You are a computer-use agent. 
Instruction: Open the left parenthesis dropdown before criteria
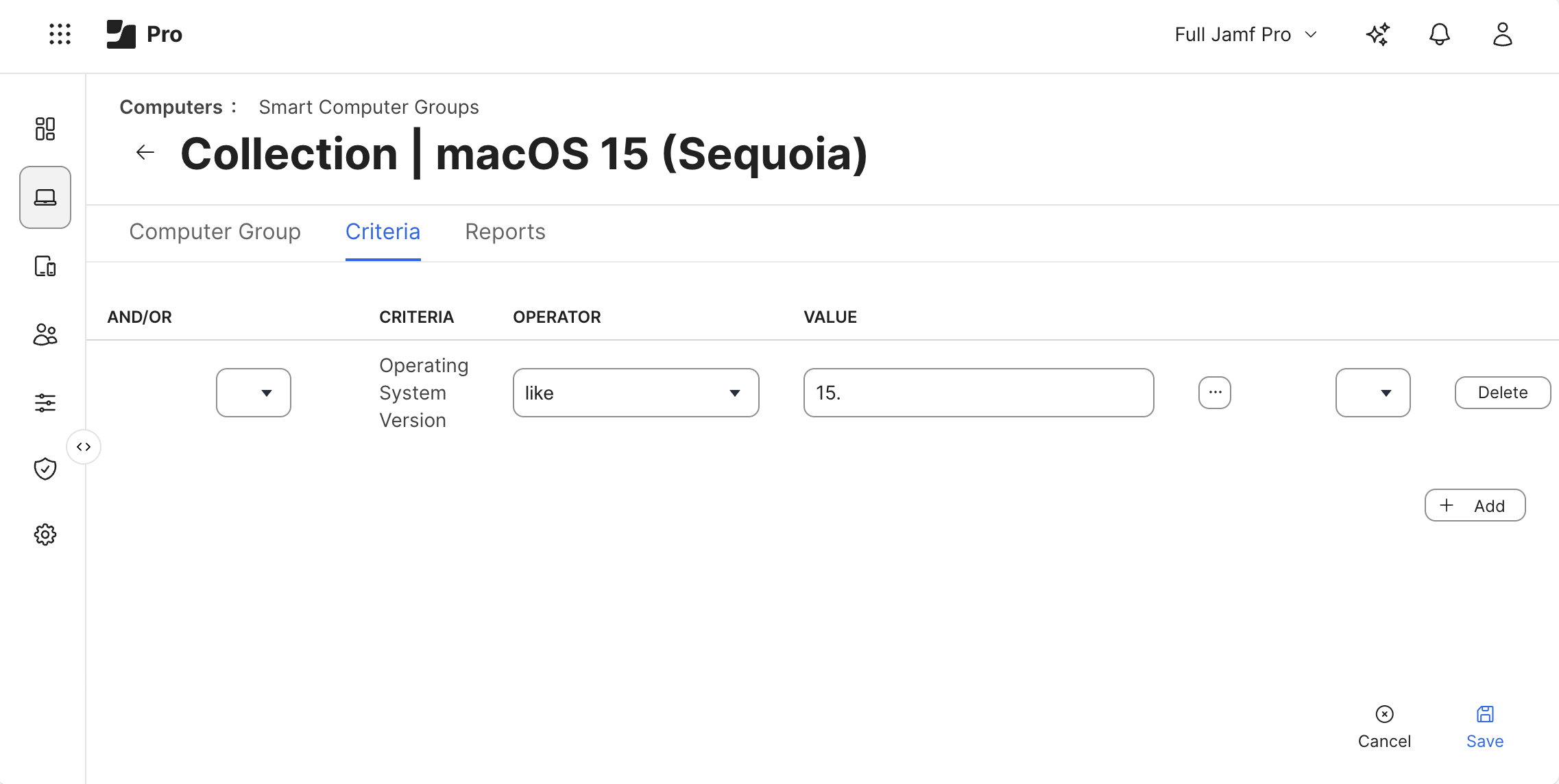253,393
